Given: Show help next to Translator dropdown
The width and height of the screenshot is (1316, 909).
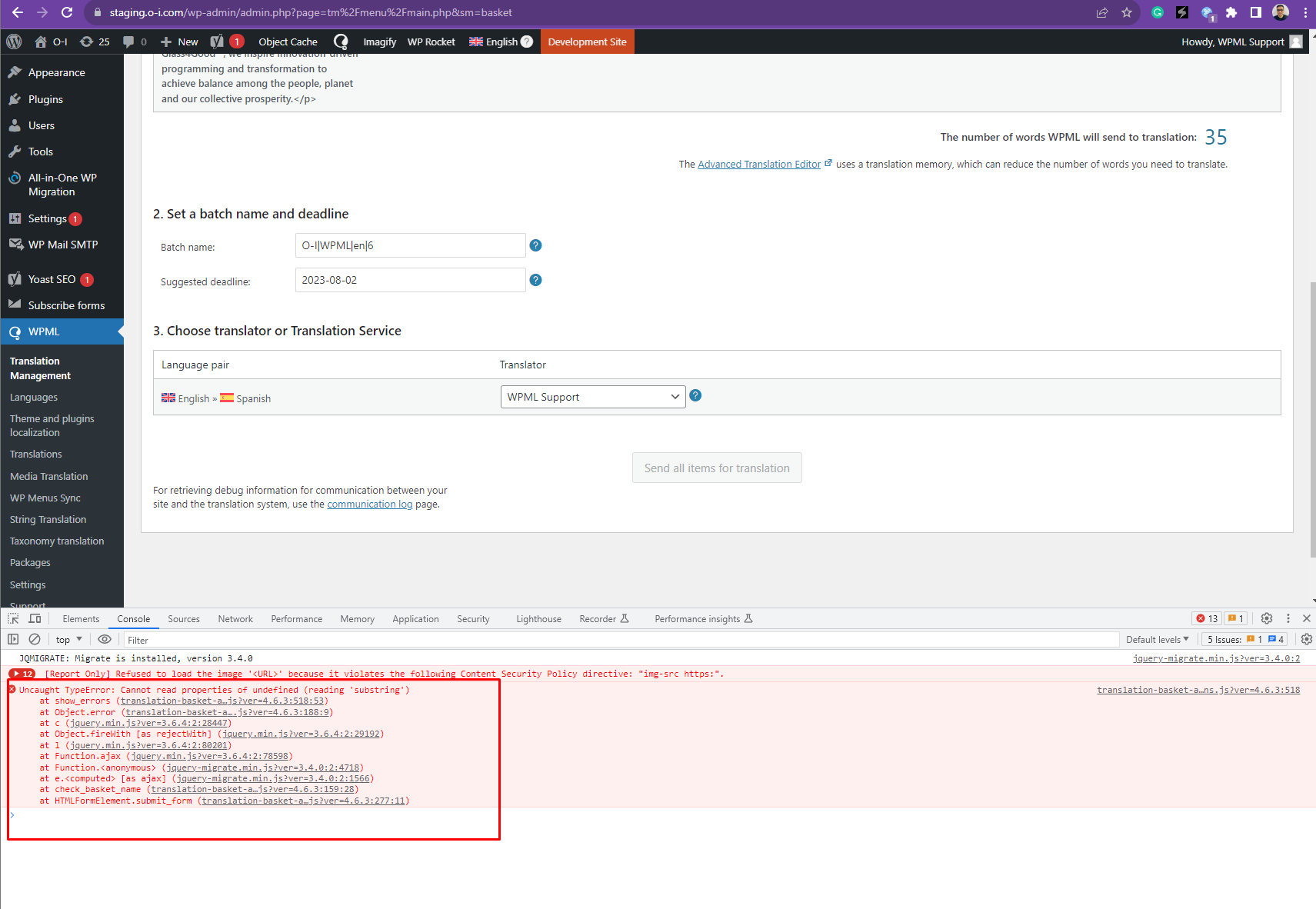Looking at the screenshot, I should [695, 395].
